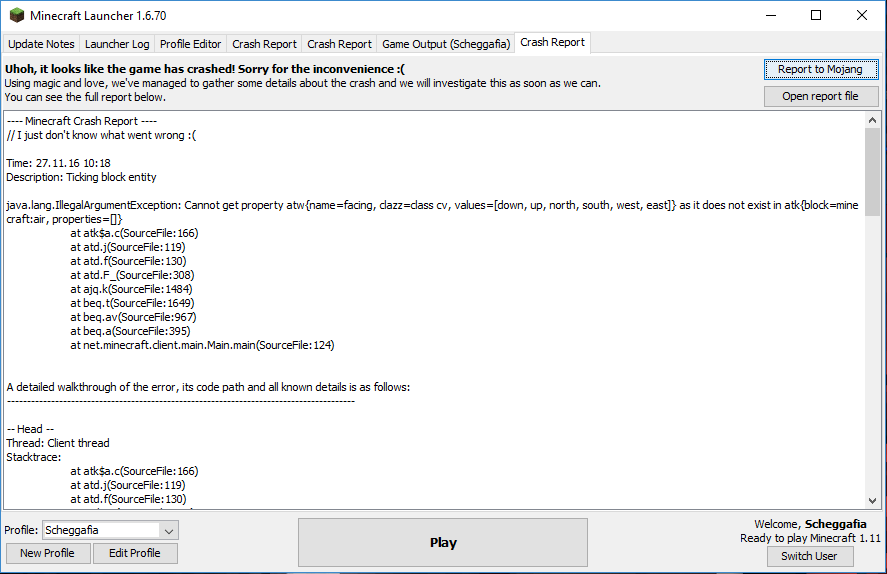The width and height of the screenshot is (887, 574).
Task: Click the 'Uhoh, it looks like the game has crashed!' heading
Action: pos(205,69)
